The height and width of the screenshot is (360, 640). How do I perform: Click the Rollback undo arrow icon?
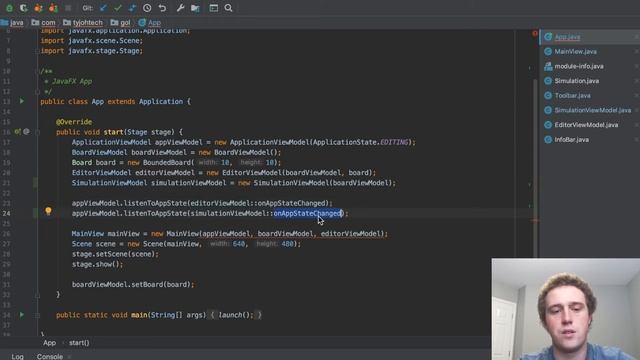(162, 8)
